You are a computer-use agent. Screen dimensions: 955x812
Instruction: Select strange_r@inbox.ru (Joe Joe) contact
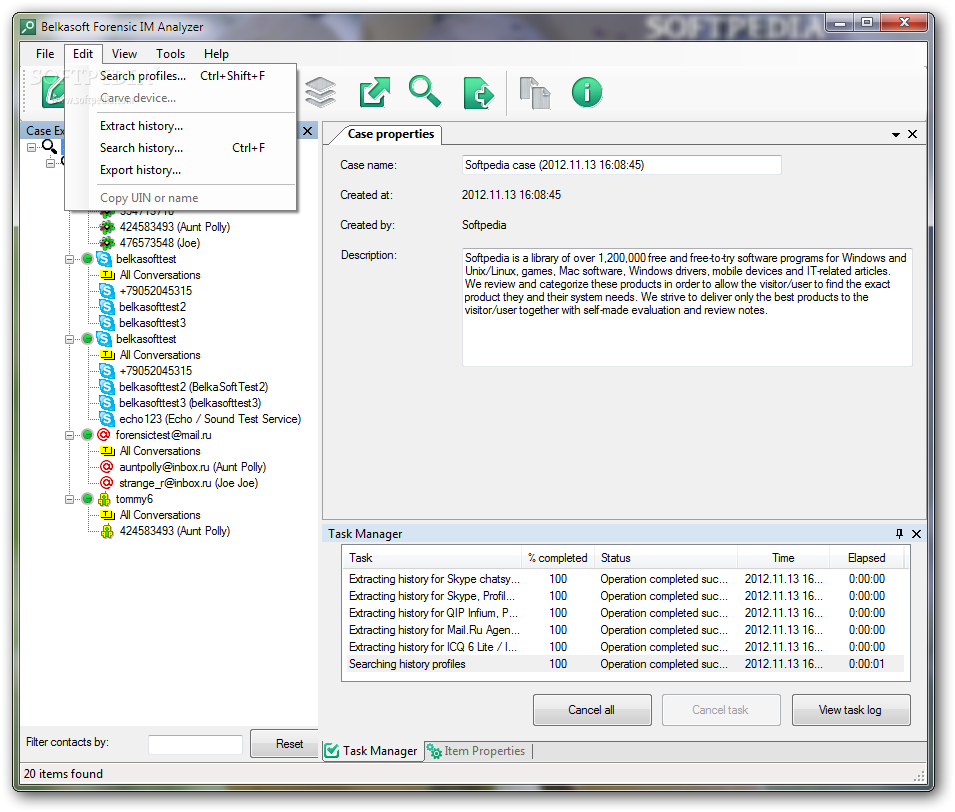[x=188, y=483]
